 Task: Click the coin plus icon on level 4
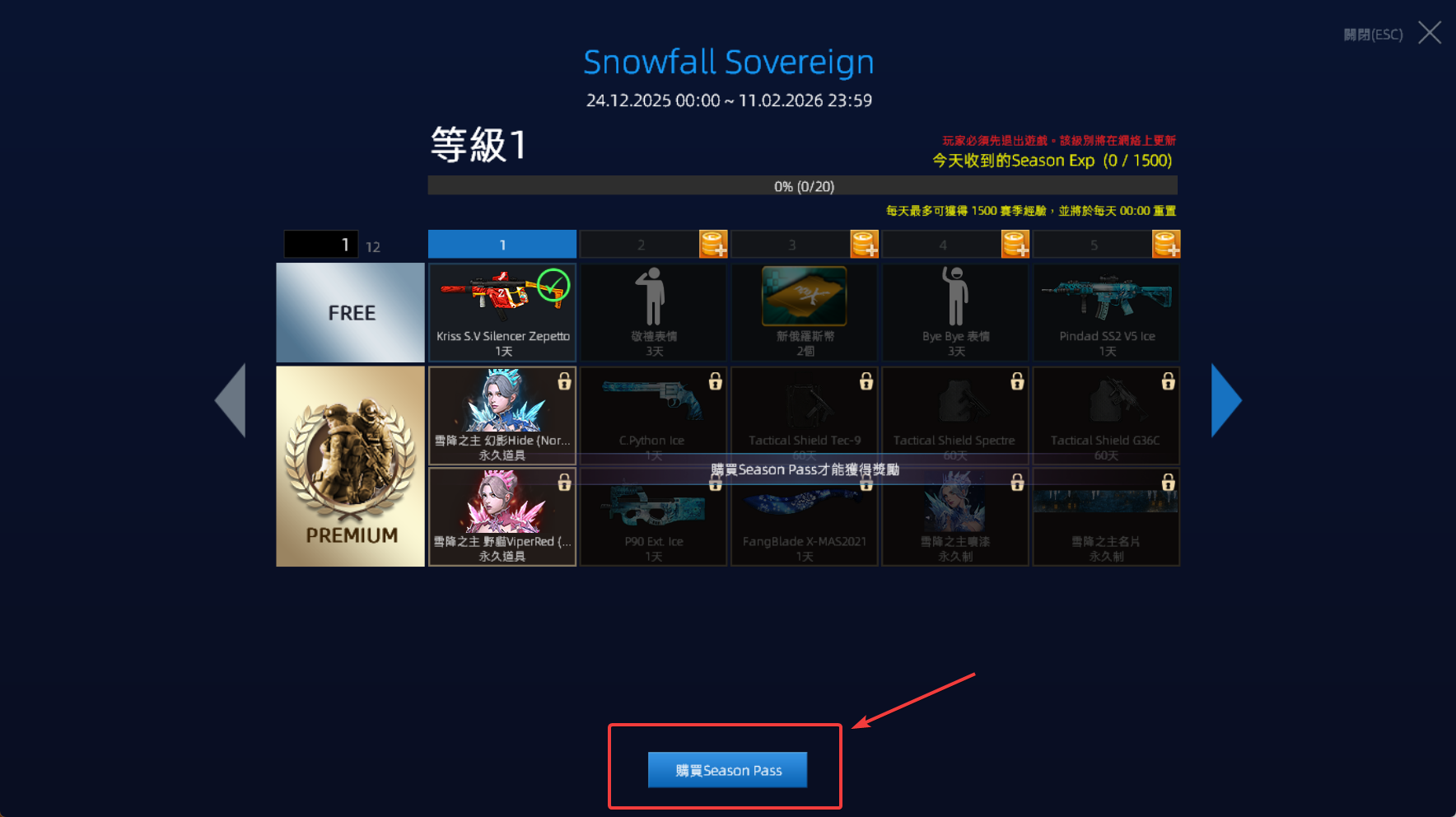tap(1015, 245)
